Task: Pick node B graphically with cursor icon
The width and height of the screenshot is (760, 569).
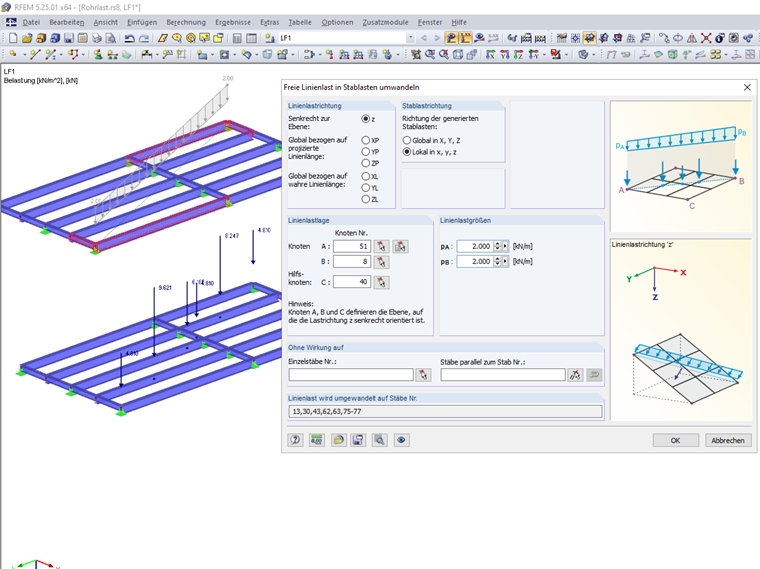Action: (381, 262)
